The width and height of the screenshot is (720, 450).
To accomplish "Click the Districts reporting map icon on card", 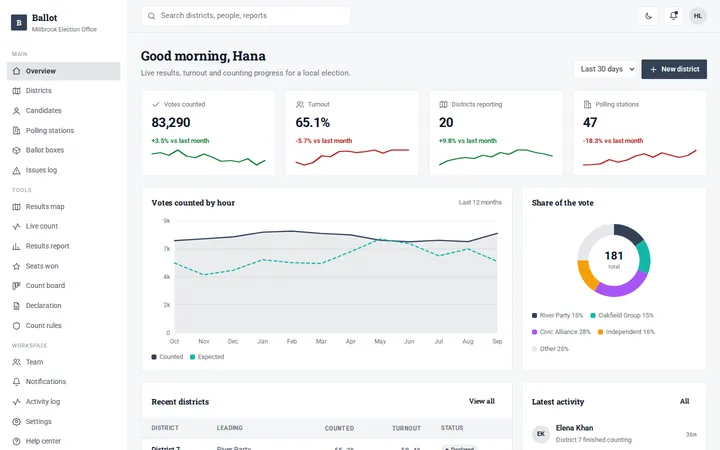I will point(443,104).
